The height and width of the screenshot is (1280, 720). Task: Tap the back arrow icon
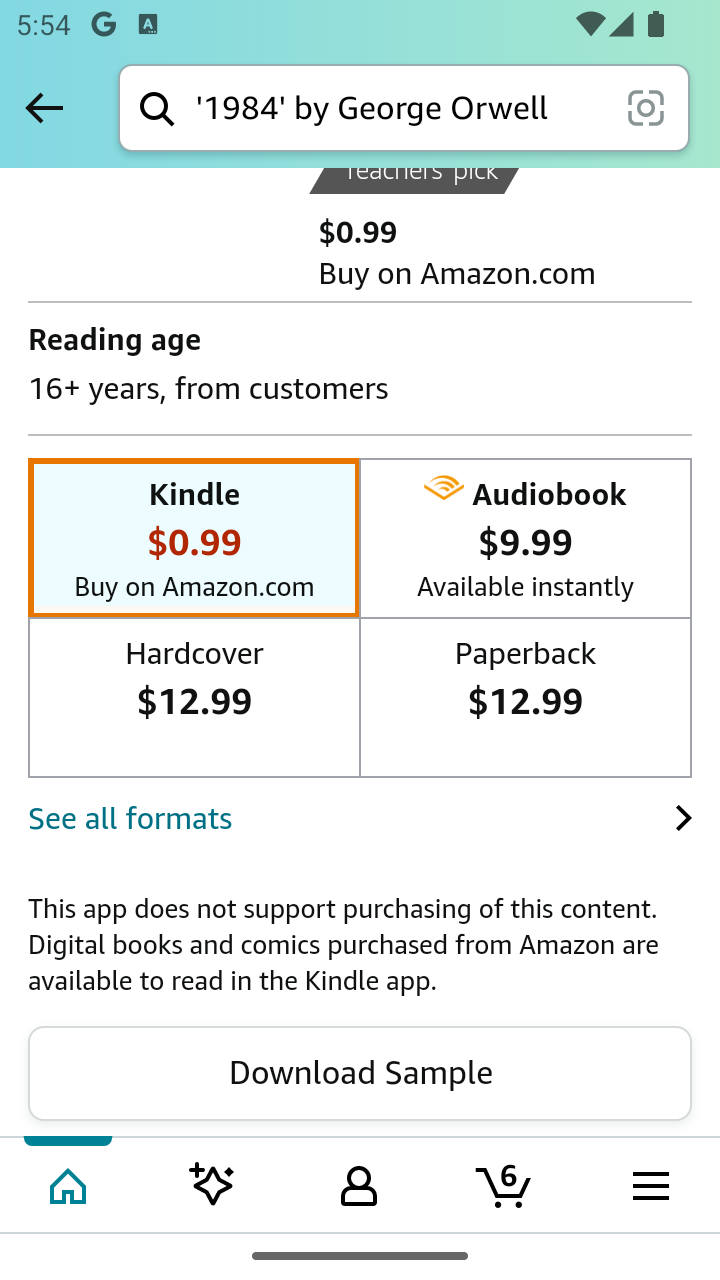[44, 108]
